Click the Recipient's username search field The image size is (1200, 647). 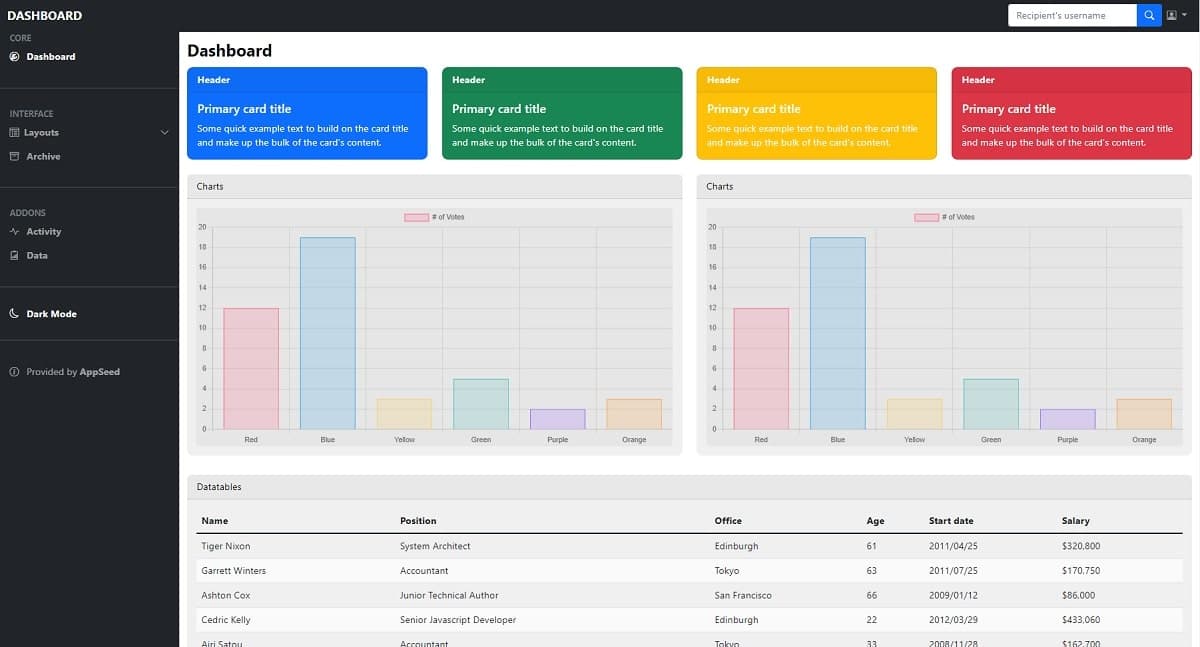coord(1071,15)
